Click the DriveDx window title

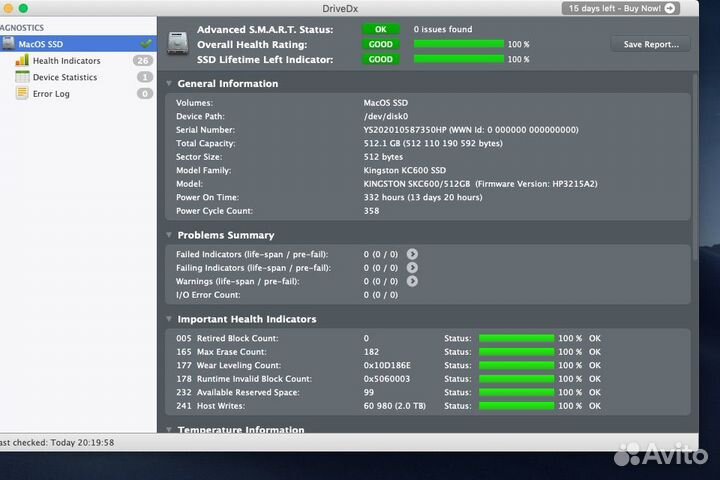tap(340, 9)
